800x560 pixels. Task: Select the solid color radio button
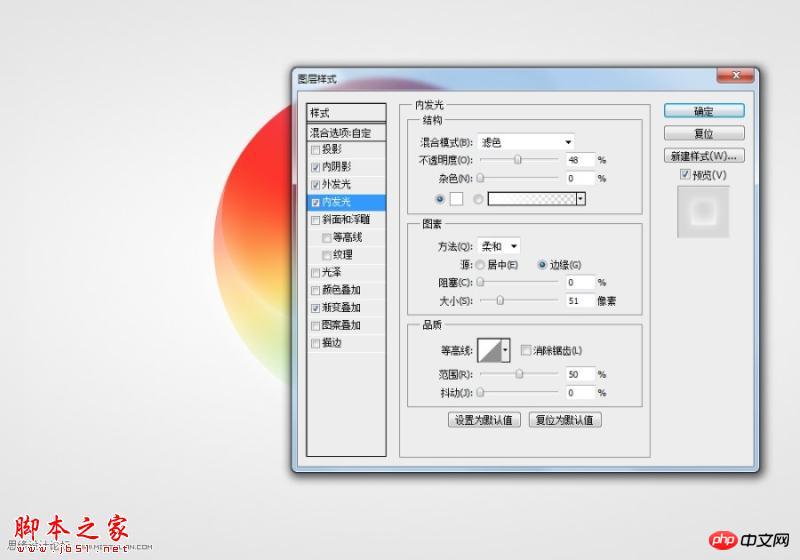click(x=440, y=199)
